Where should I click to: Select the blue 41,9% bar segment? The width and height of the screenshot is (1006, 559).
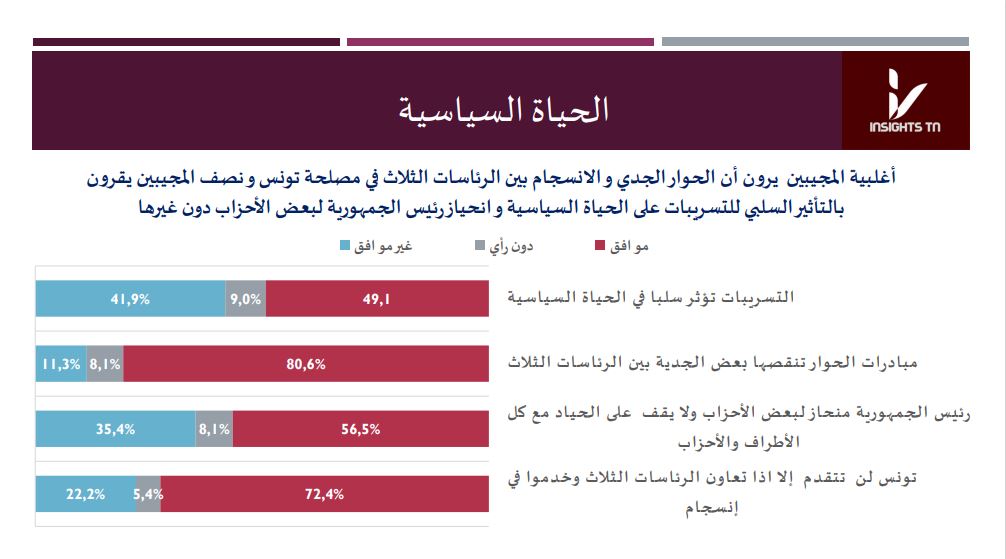[x=130, y=298]
